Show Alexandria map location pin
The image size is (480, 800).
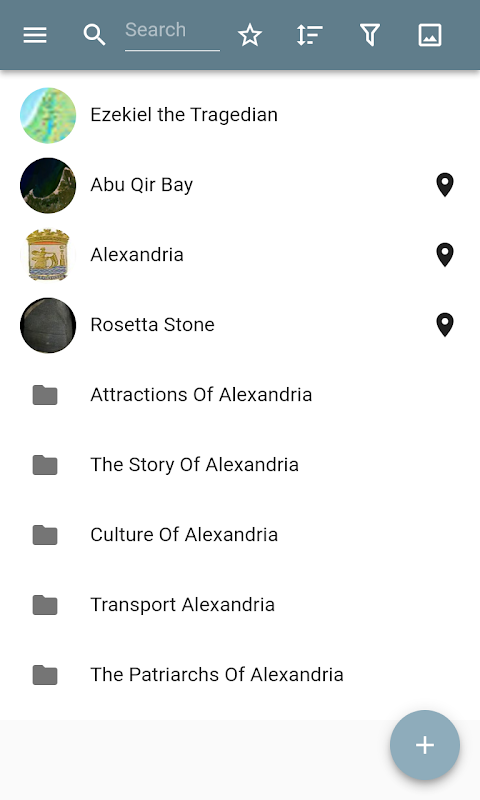tap(445, 255)
